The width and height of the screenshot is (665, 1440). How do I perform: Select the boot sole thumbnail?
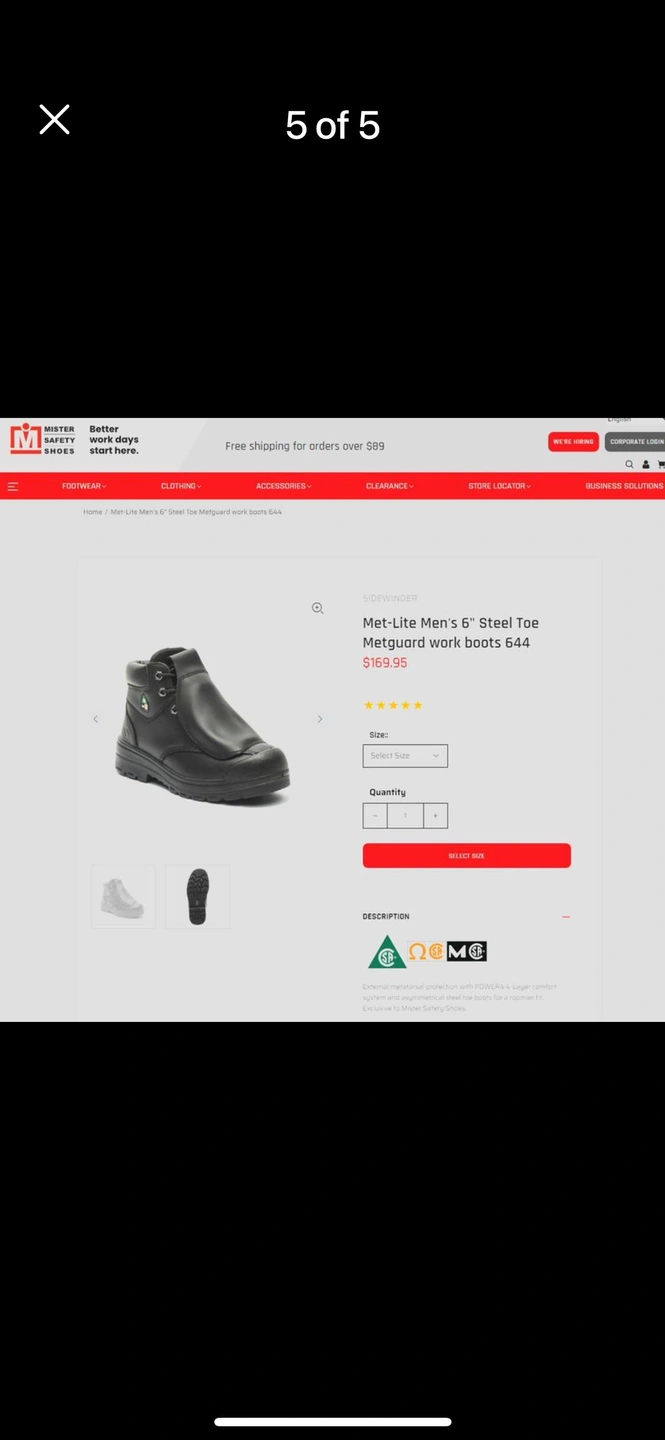[197, 897]
